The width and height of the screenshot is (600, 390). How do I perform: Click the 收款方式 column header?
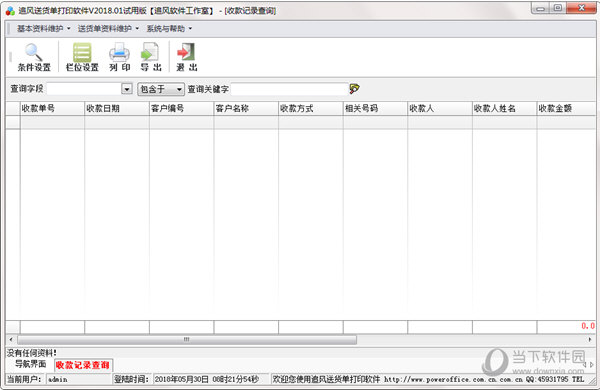(311, 108)
